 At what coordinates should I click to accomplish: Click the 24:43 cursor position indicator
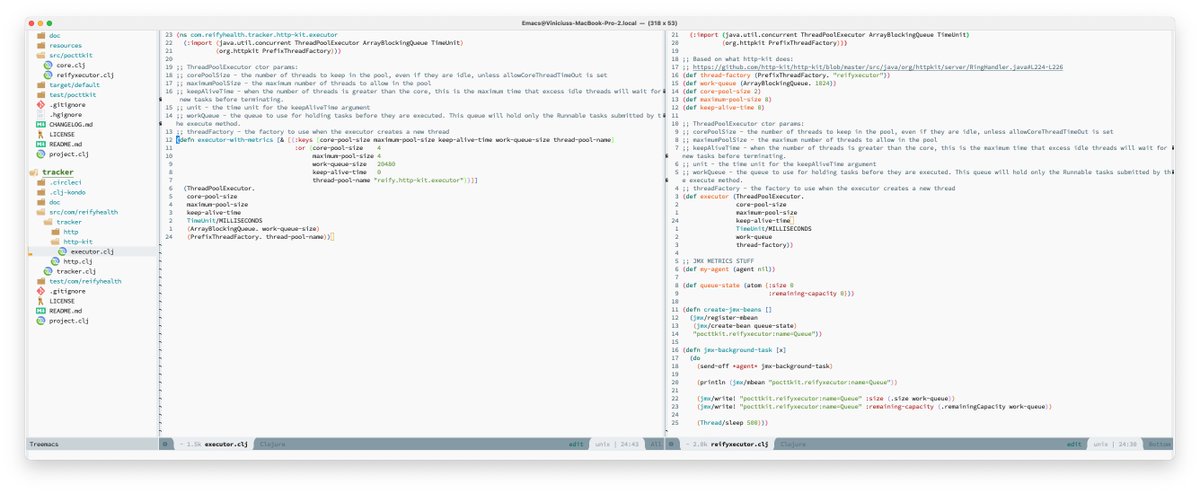click(x=628, y=443)
